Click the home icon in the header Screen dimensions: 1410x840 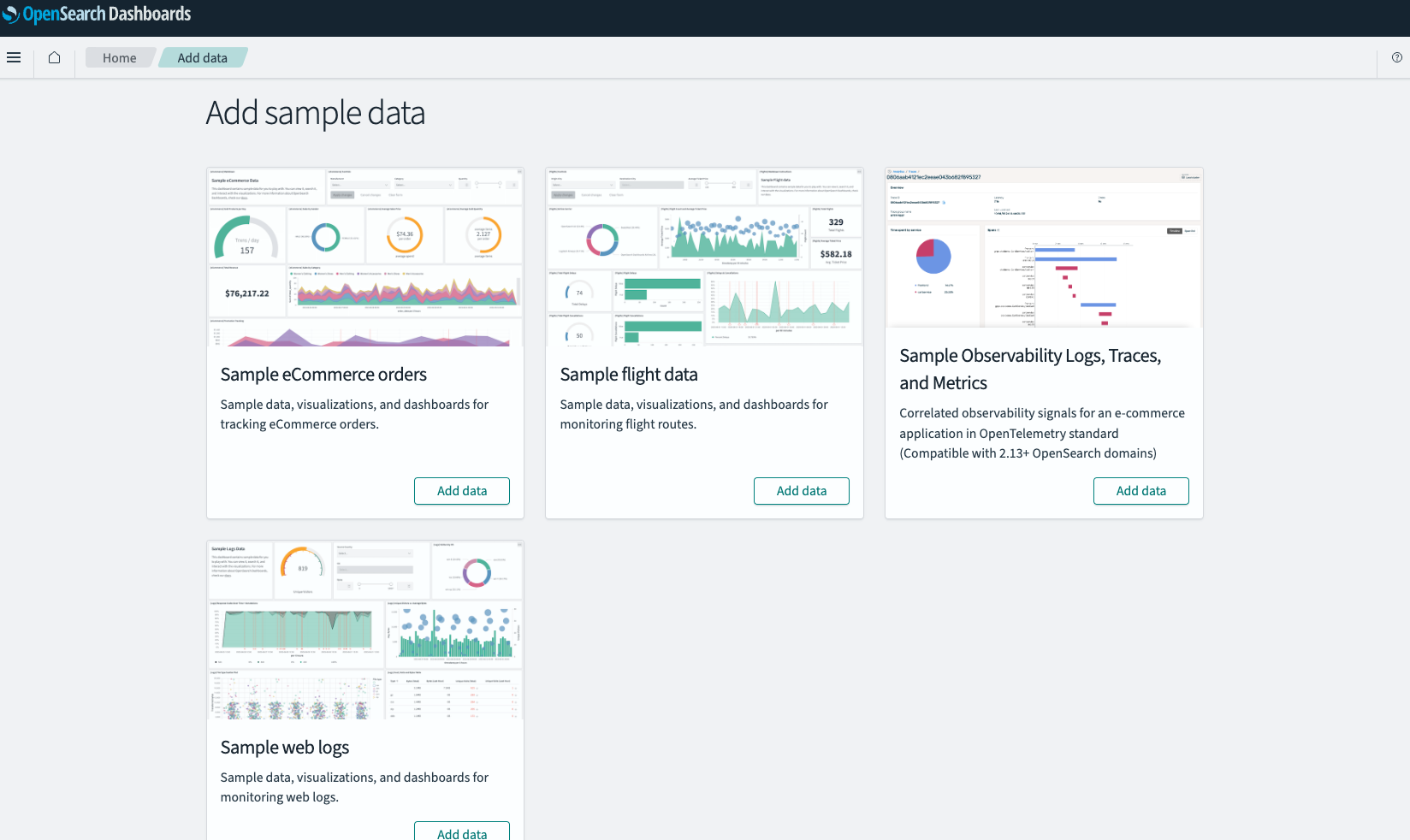(54, 57)
